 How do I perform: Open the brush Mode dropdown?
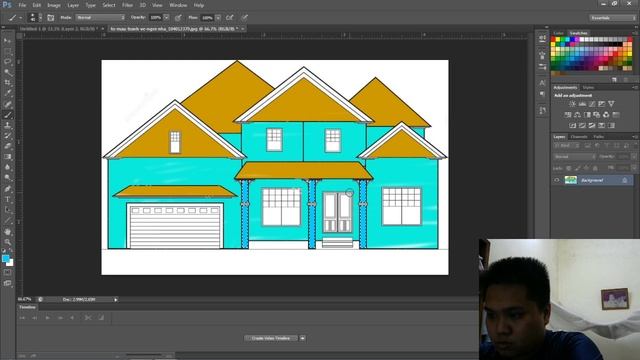coord(100,18)
